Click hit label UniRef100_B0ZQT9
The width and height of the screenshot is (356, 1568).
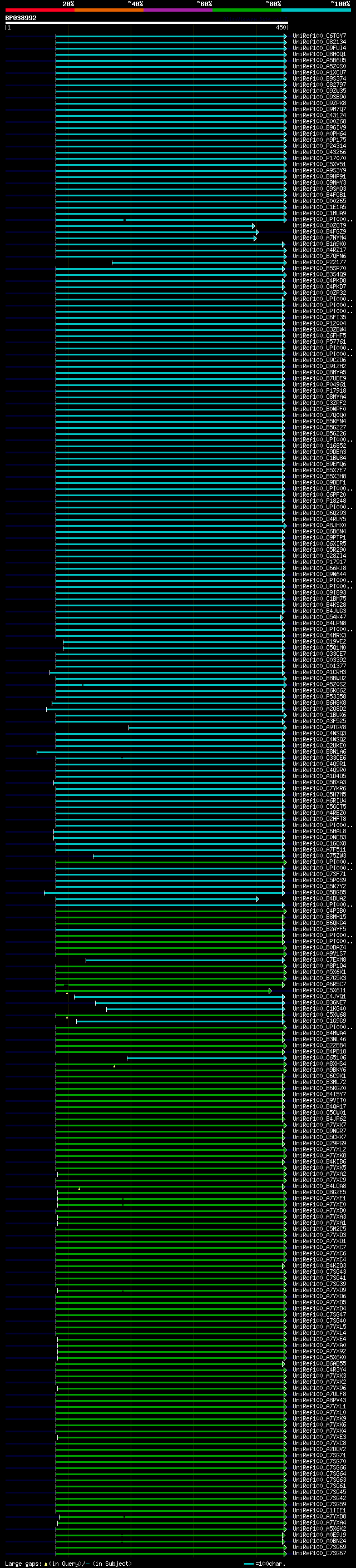[x=319, y=226]
